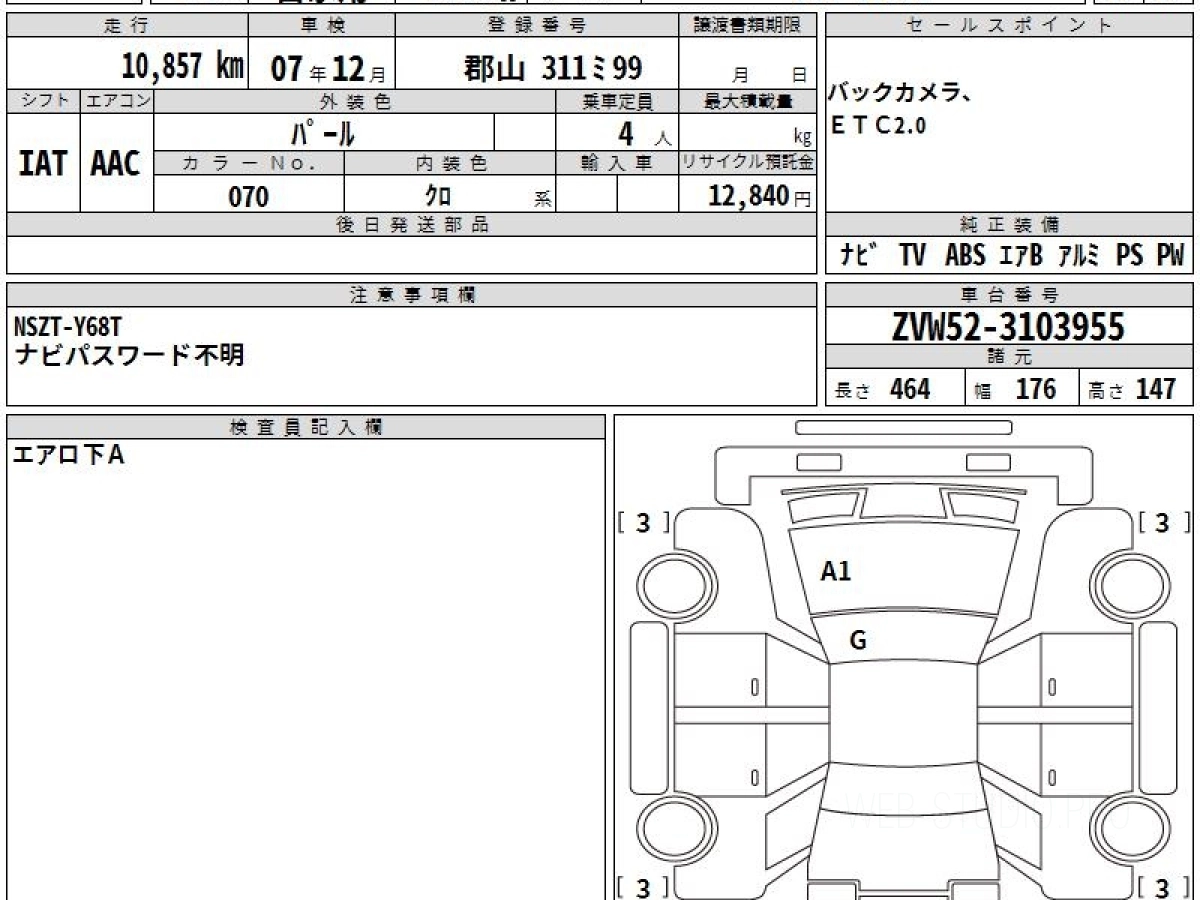Select registration number 郡山 311ミ99

click(x=553, y=68)
